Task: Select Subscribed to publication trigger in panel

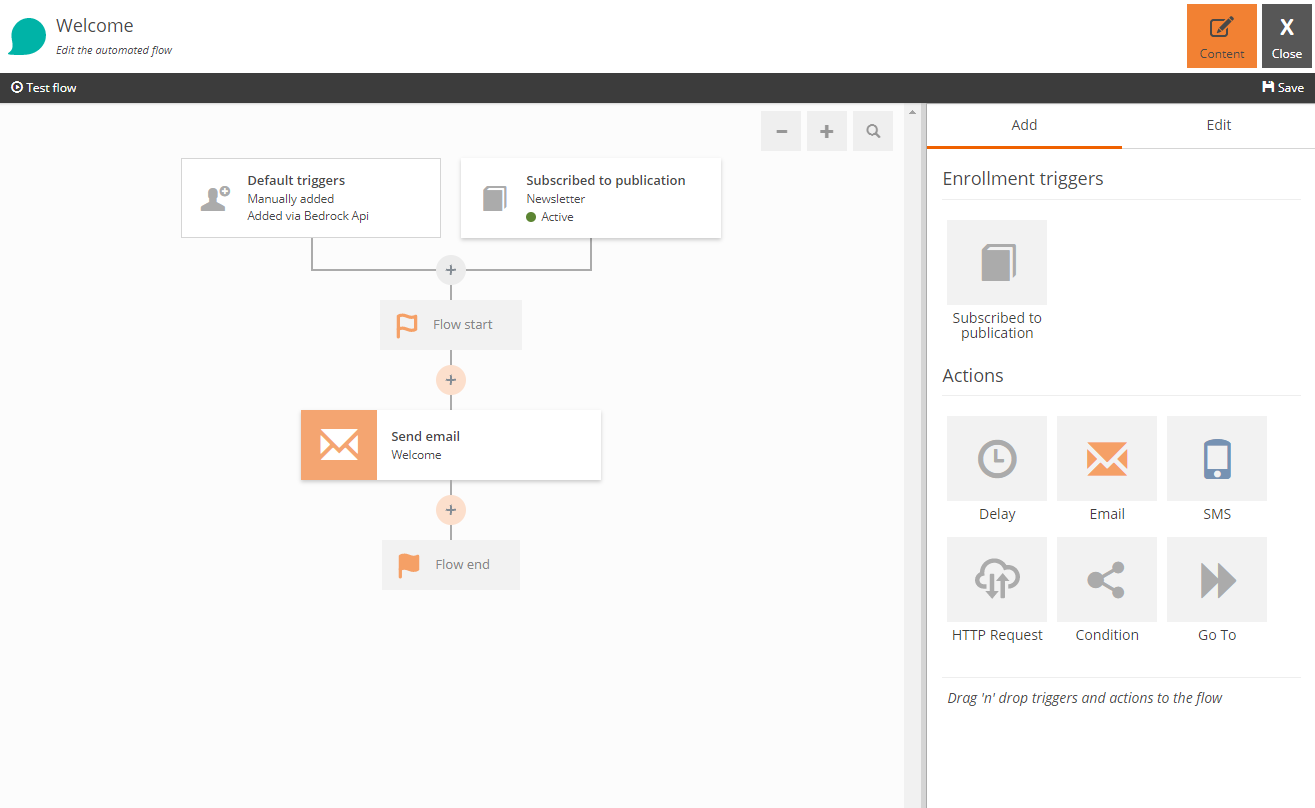Action: pos(996,263)
